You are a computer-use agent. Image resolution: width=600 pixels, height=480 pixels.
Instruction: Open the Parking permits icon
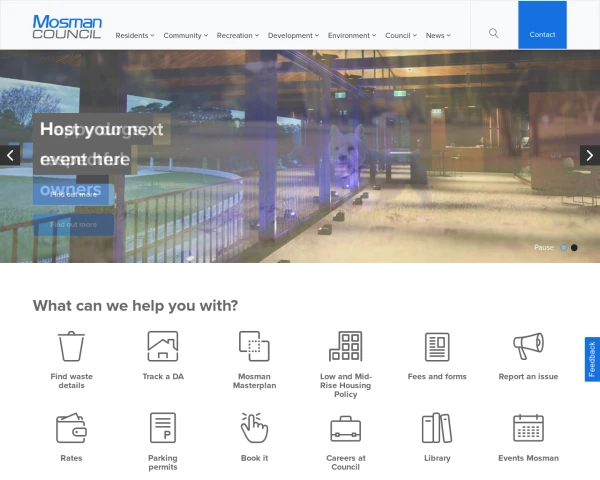(163, 428)
